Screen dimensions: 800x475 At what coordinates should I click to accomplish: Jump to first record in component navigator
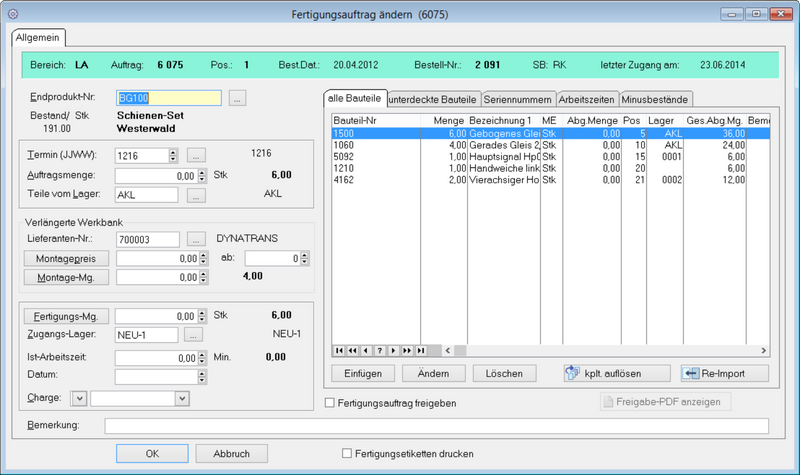(340, 350)
